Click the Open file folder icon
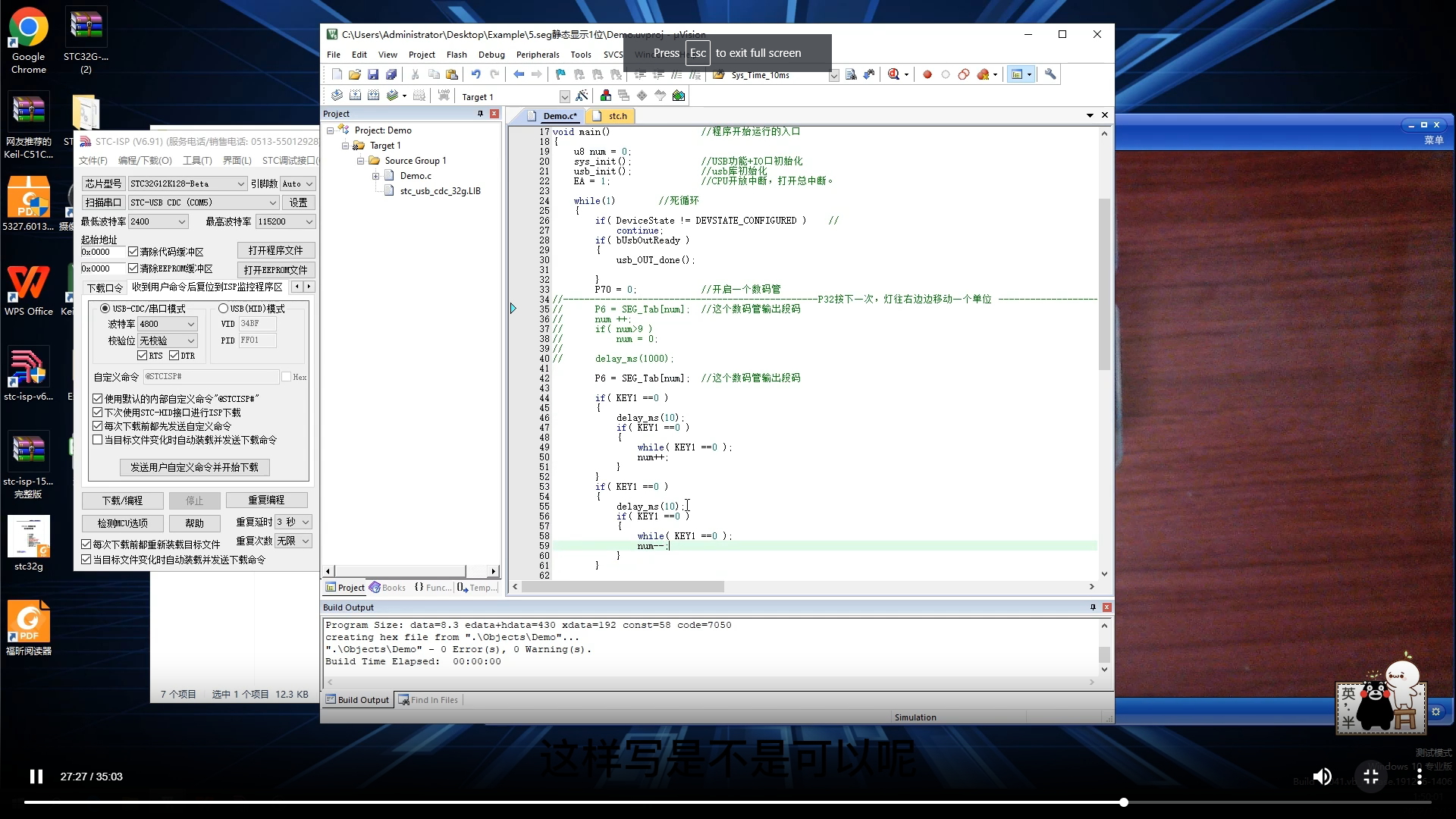Screen dimensions: 1456x819 355,74
